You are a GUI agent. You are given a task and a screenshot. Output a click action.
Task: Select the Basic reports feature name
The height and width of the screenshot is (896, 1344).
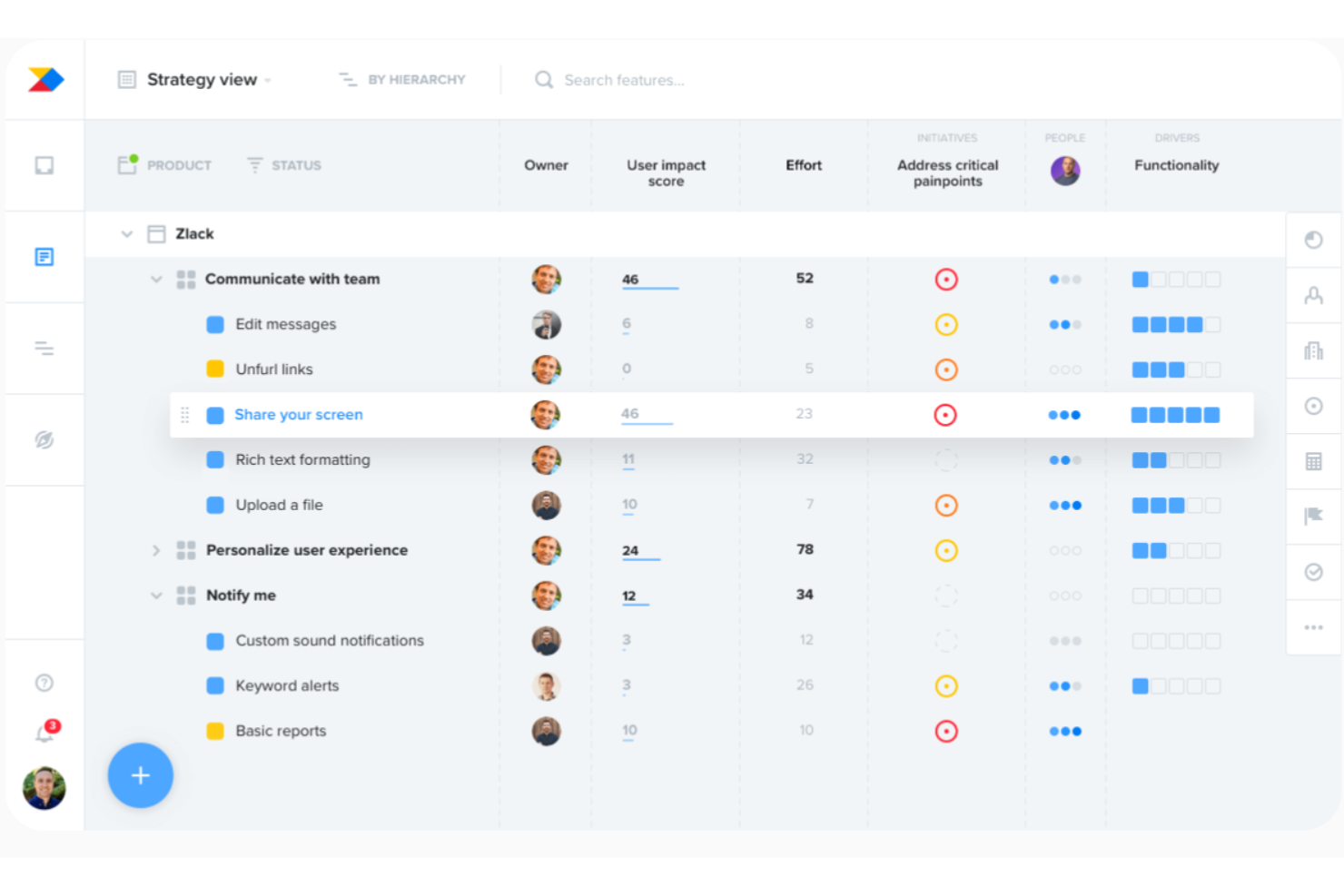tap(281, 731)
